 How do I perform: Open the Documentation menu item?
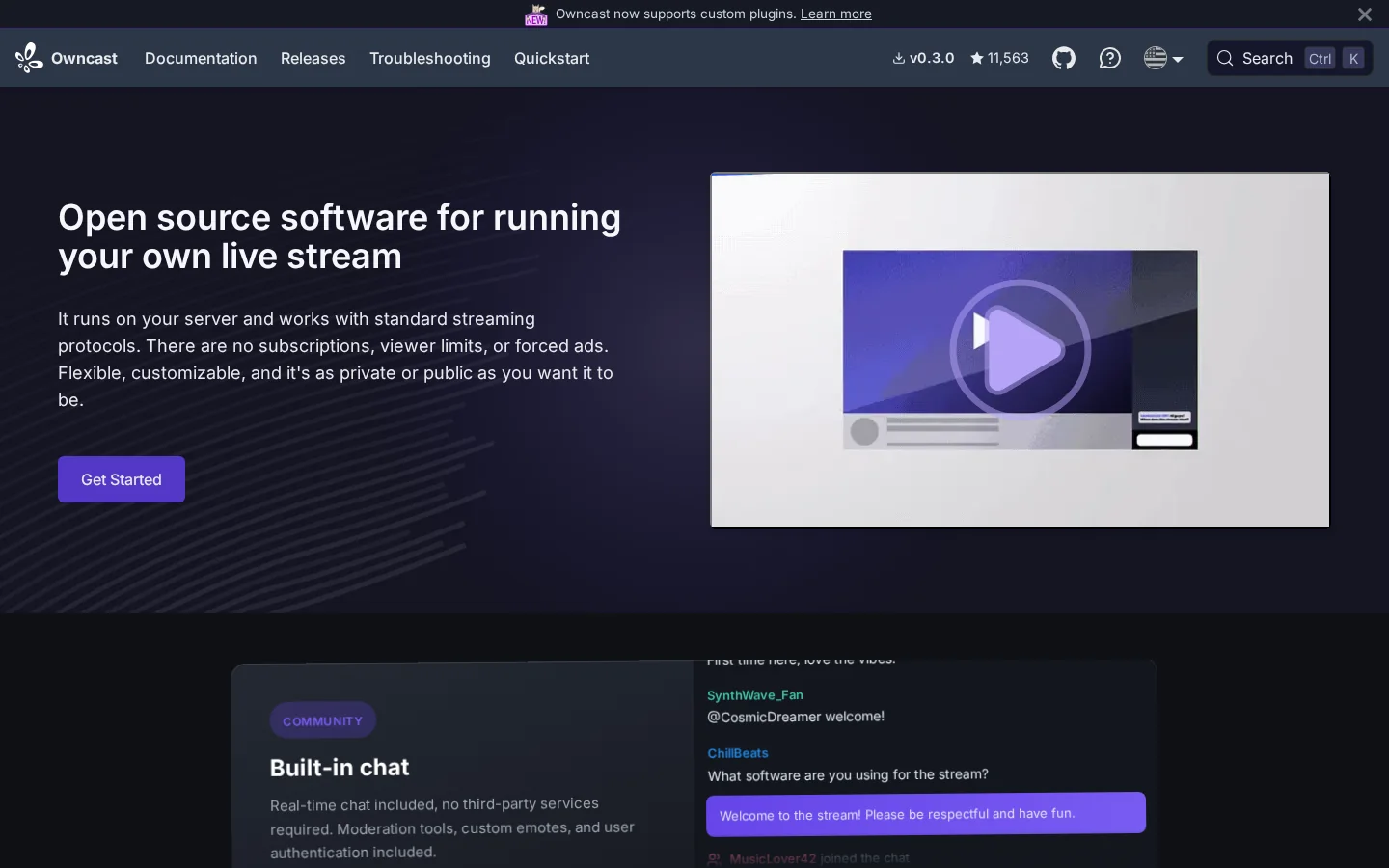(201, 58)
